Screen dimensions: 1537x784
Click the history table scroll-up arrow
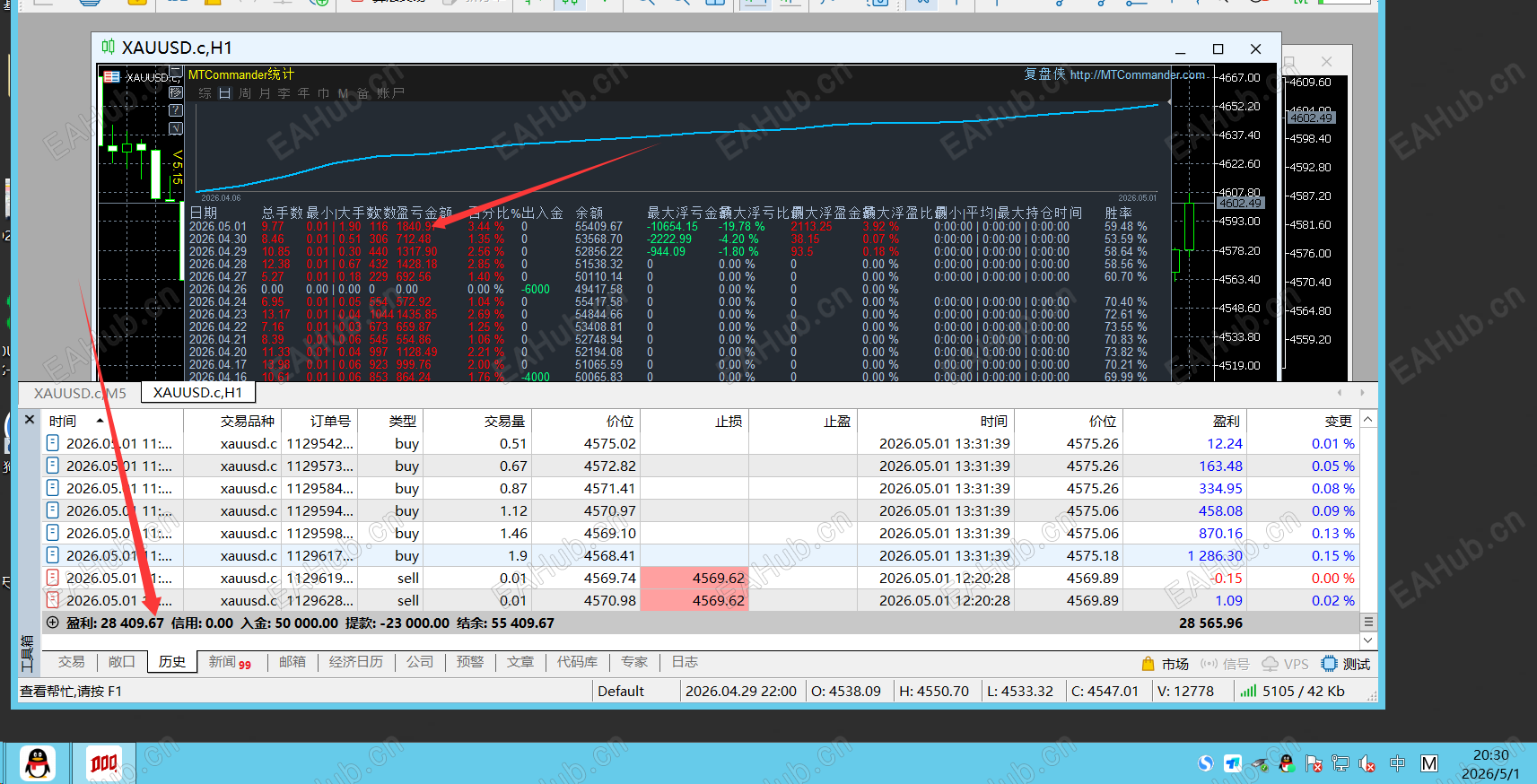coord(1368,419)
